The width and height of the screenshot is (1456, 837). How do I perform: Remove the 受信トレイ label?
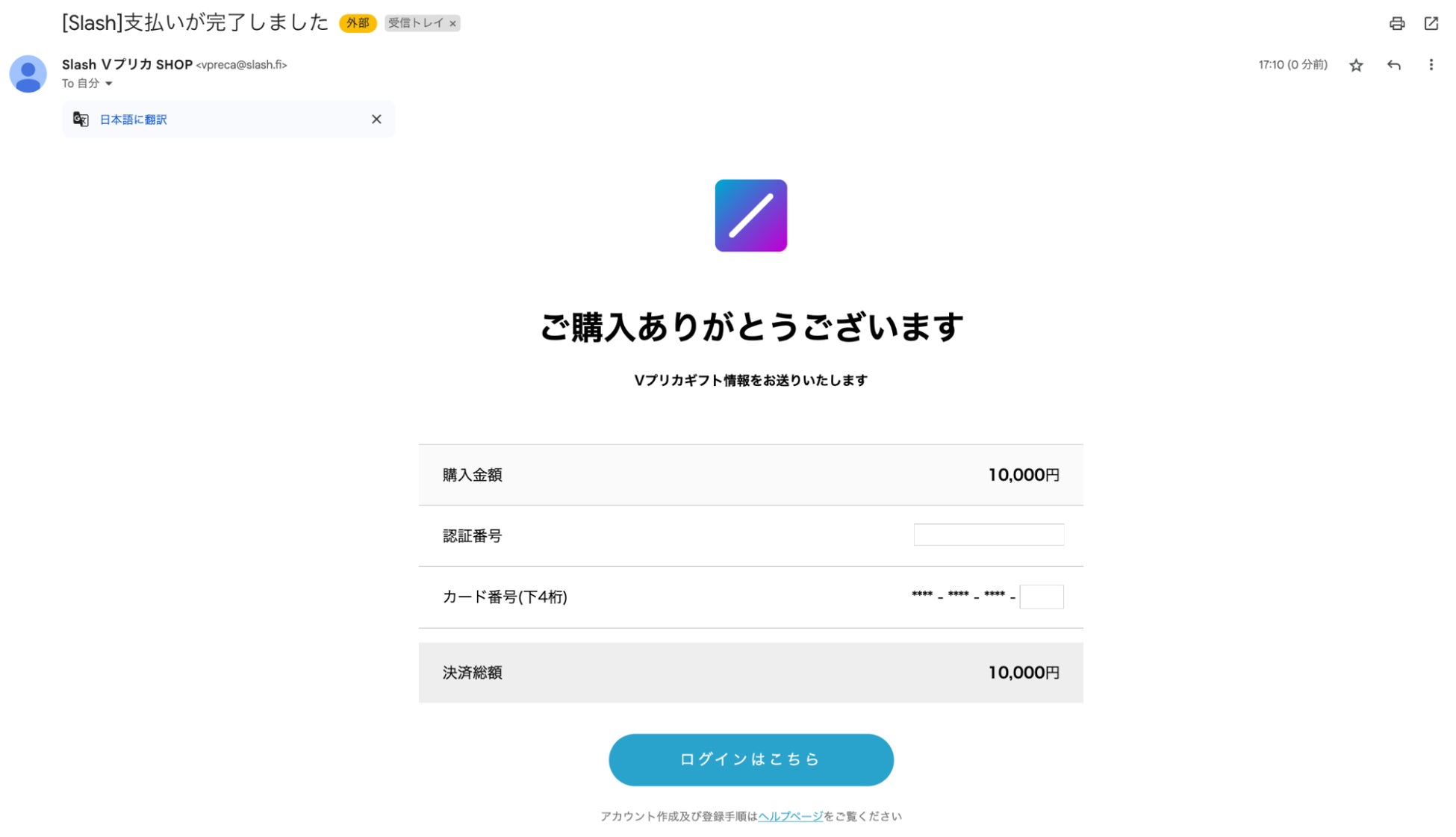[x=452, y=24]
